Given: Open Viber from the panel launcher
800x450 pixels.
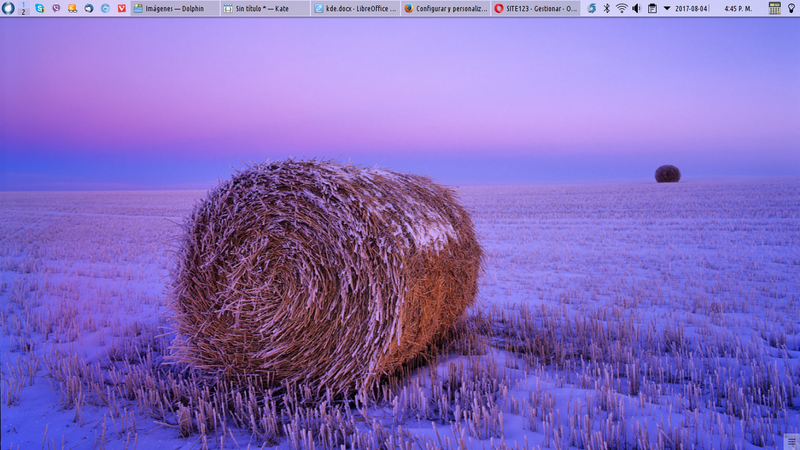Looking at the screenshot, I should tap(56, 8).
